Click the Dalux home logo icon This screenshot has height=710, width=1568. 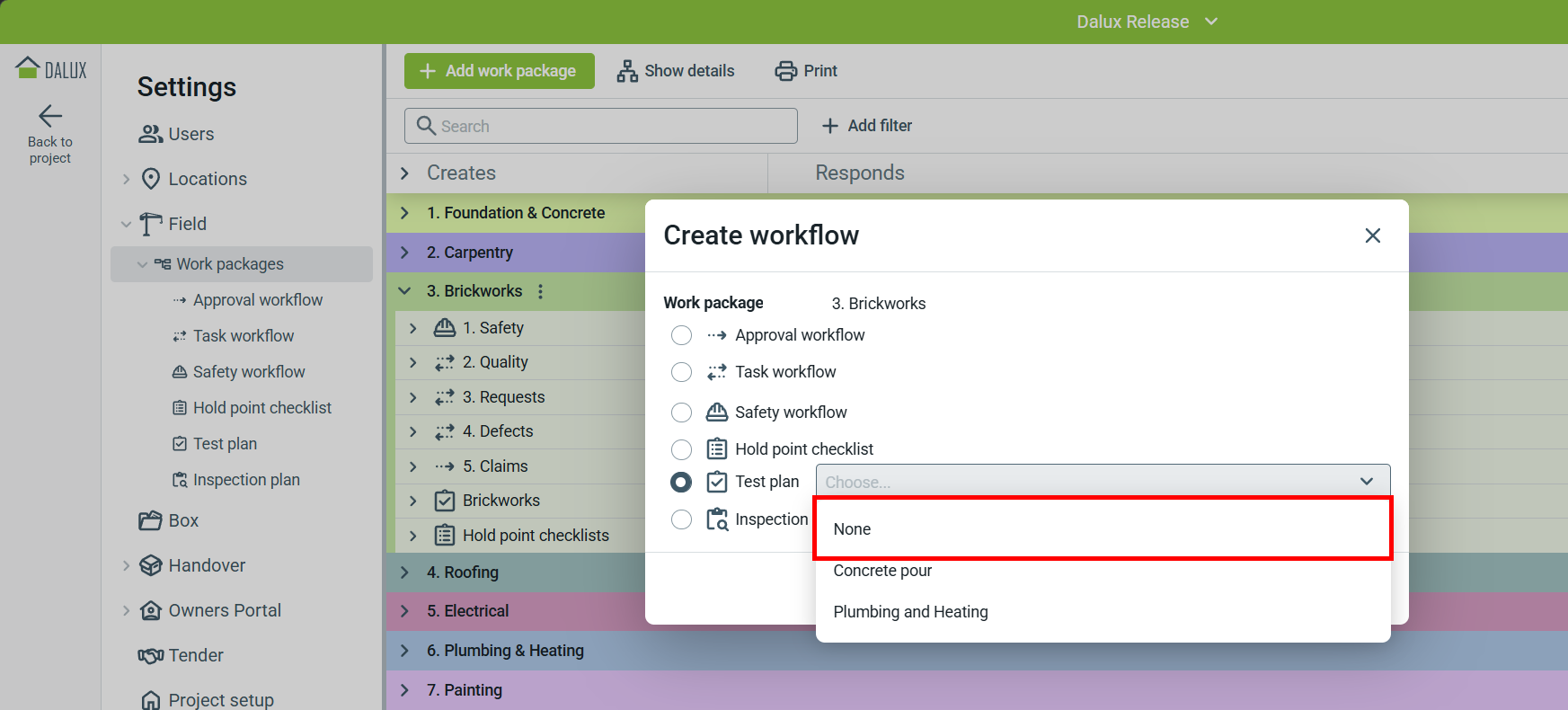tap(28, 68)
